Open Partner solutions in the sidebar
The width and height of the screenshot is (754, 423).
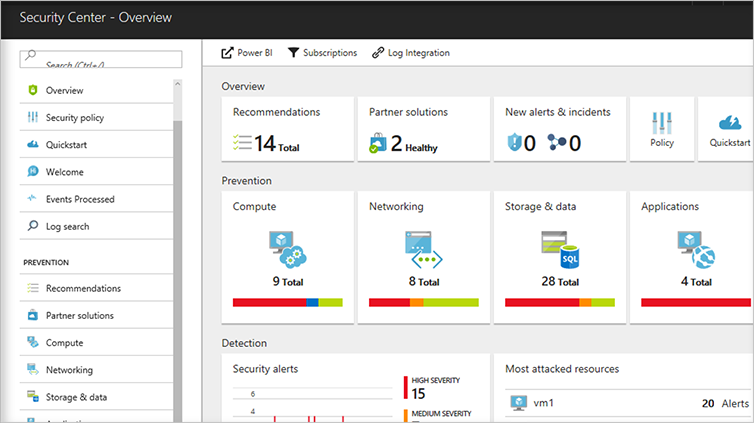point(97,315)
